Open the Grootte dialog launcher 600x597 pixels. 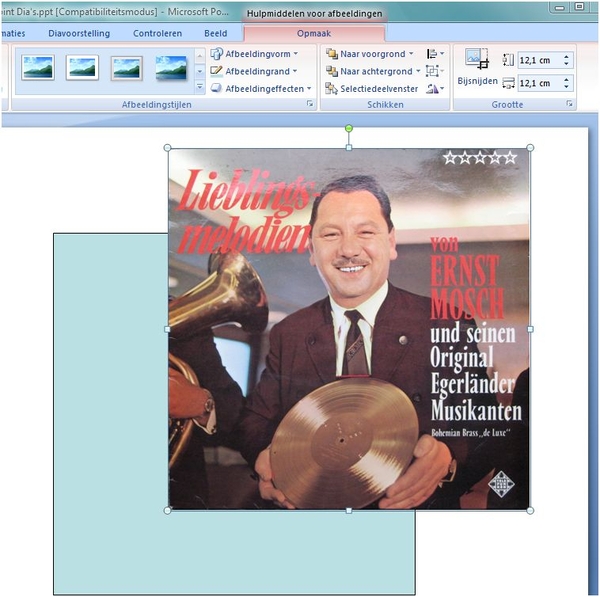tap(570, 104)
